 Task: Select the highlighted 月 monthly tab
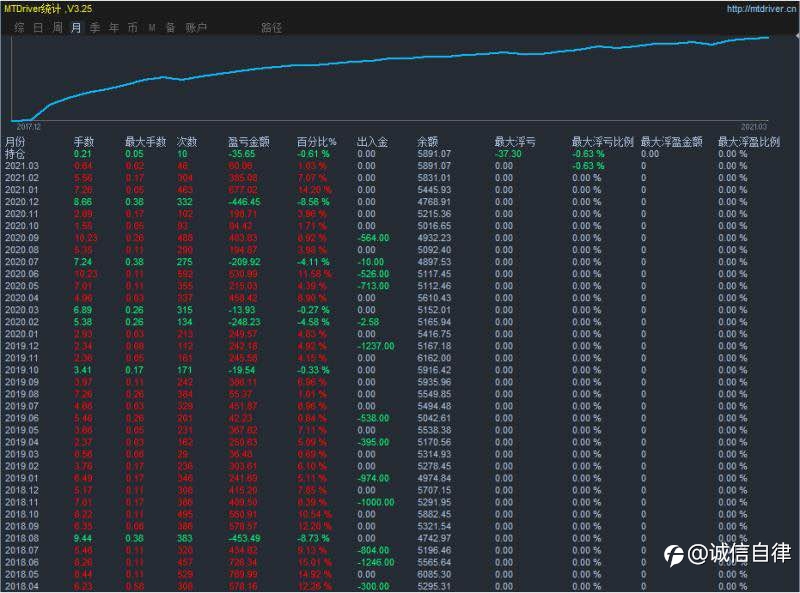pyautogui.click(x=76, y=28)
